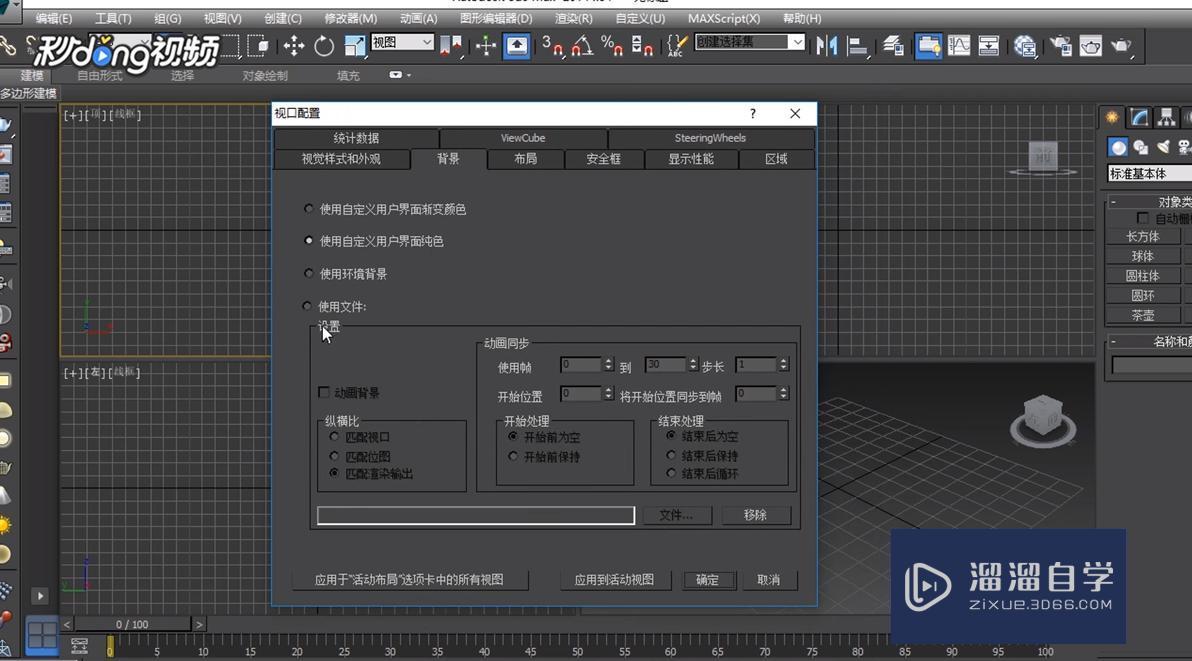
Task: Enable the 动画背景 checkbox
Action: click(324, 392)
